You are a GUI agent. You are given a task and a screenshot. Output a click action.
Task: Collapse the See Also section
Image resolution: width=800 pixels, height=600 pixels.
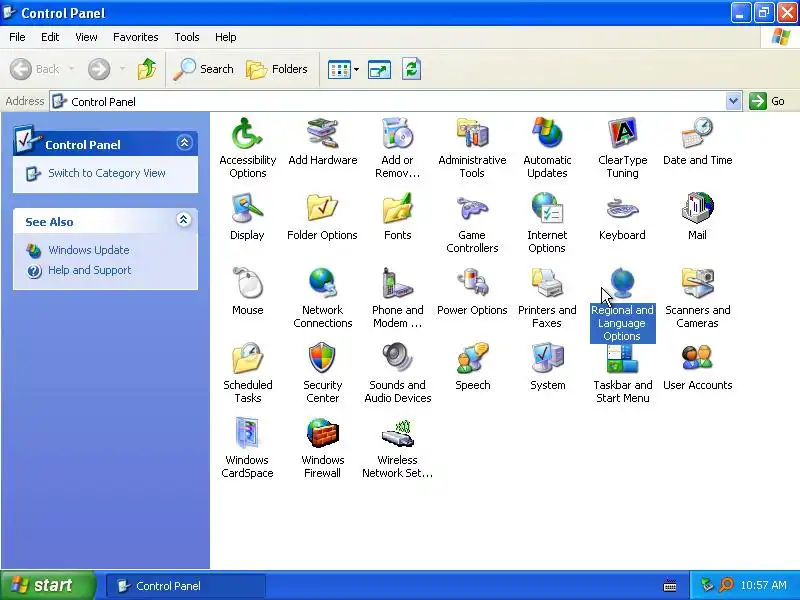[x=184, y=220]
